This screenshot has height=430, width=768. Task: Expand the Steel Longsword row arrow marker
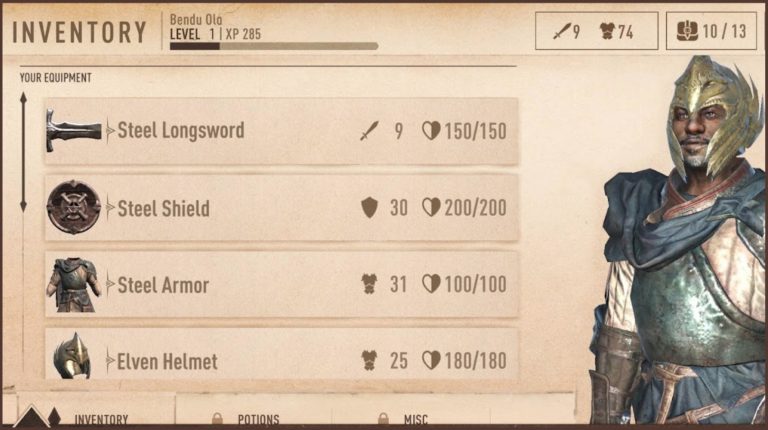point(110,131)
